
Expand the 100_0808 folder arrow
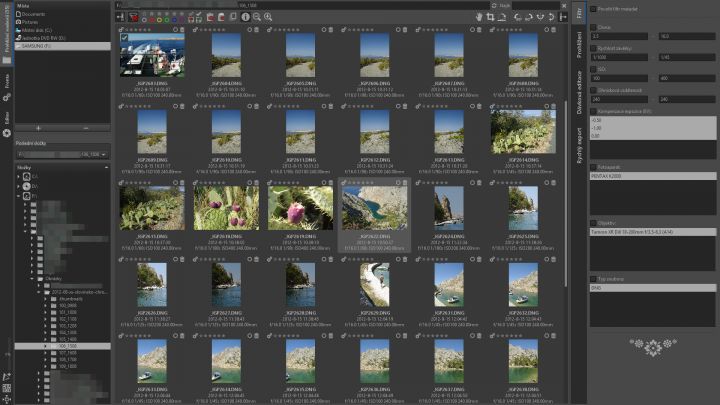point(45,306)
